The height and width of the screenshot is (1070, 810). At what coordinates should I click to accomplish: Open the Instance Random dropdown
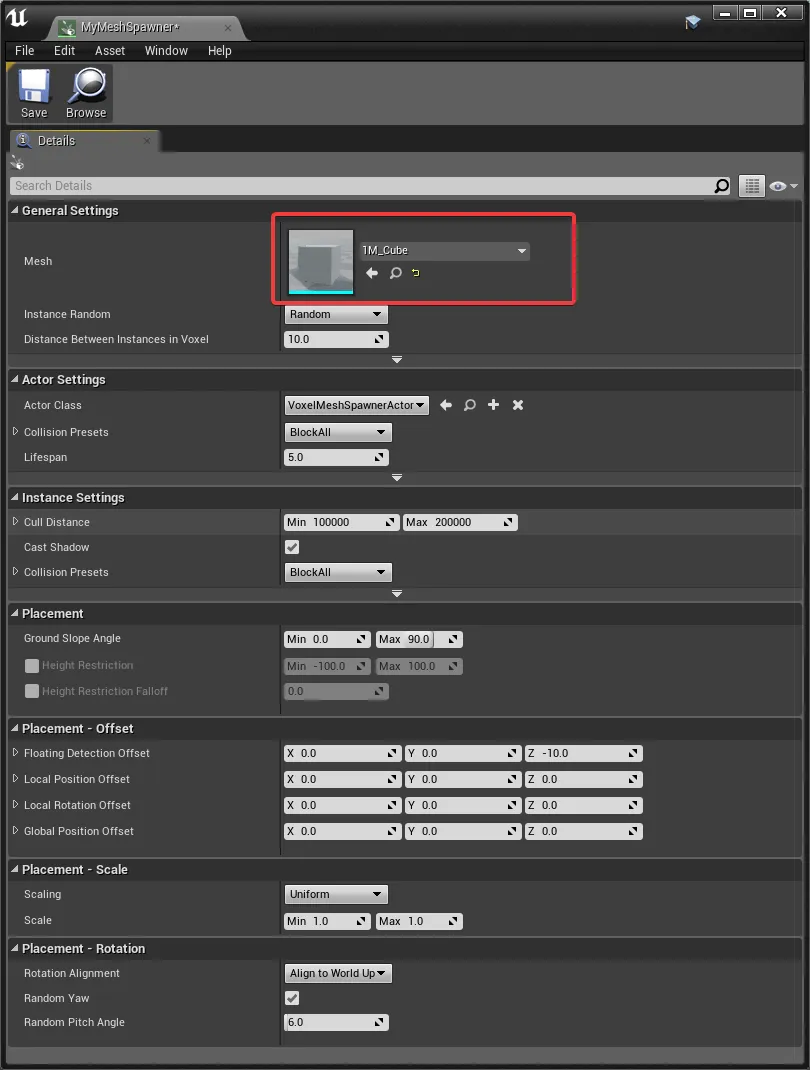(x=336, y=314)
